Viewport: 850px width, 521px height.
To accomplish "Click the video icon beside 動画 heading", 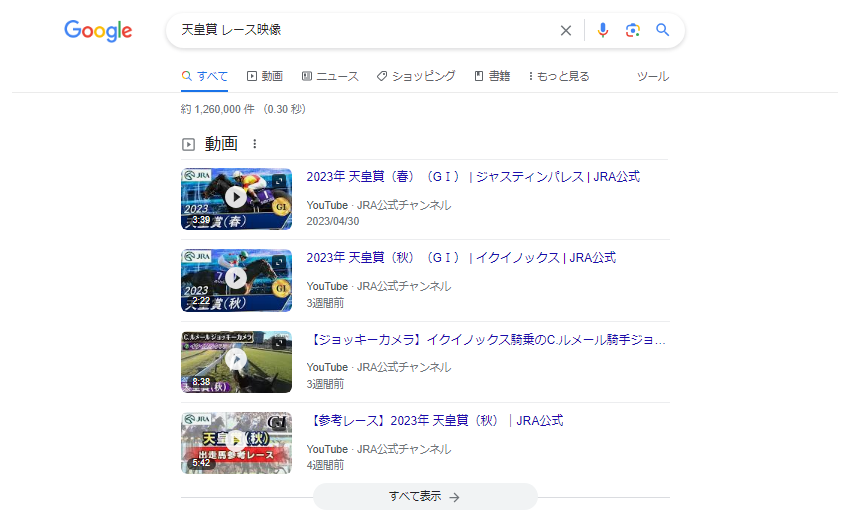I will 188,144.
